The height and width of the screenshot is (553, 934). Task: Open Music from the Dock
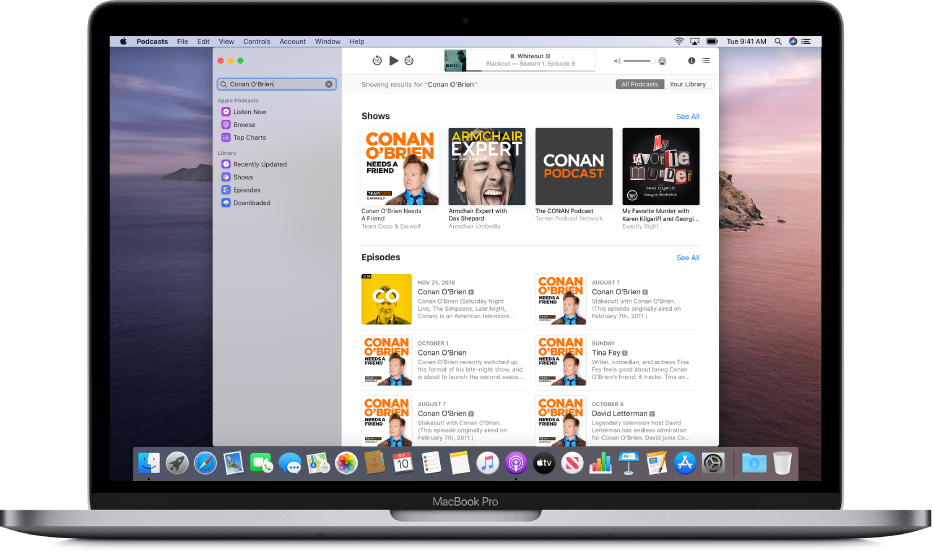pos(487,463)
